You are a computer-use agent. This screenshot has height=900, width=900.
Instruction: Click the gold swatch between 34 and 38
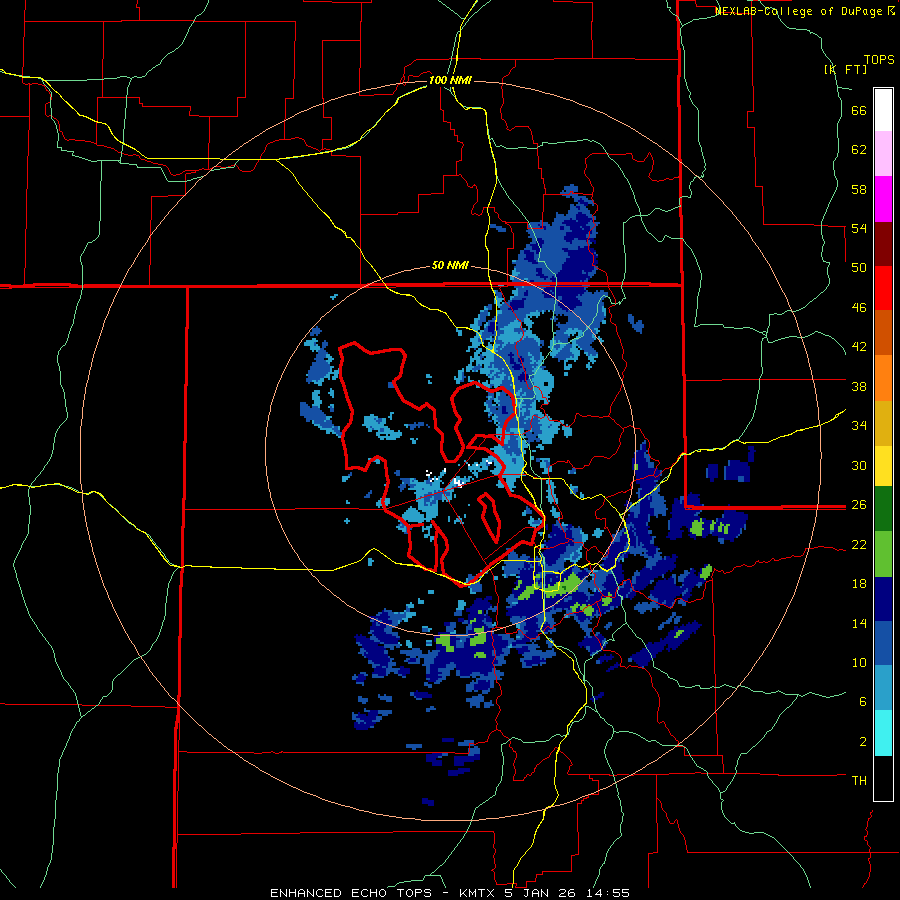point(883,423)
